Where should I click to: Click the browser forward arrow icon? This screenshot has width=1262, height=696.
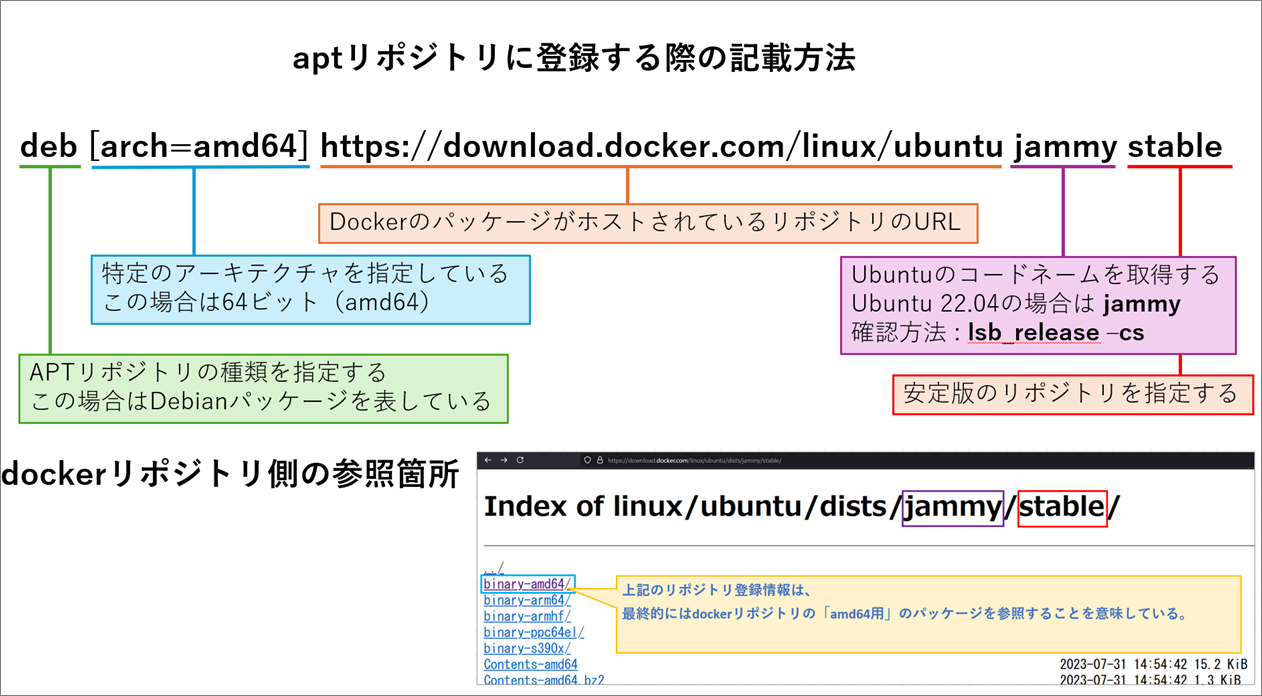pyautogui.click(x=504, y=460)
